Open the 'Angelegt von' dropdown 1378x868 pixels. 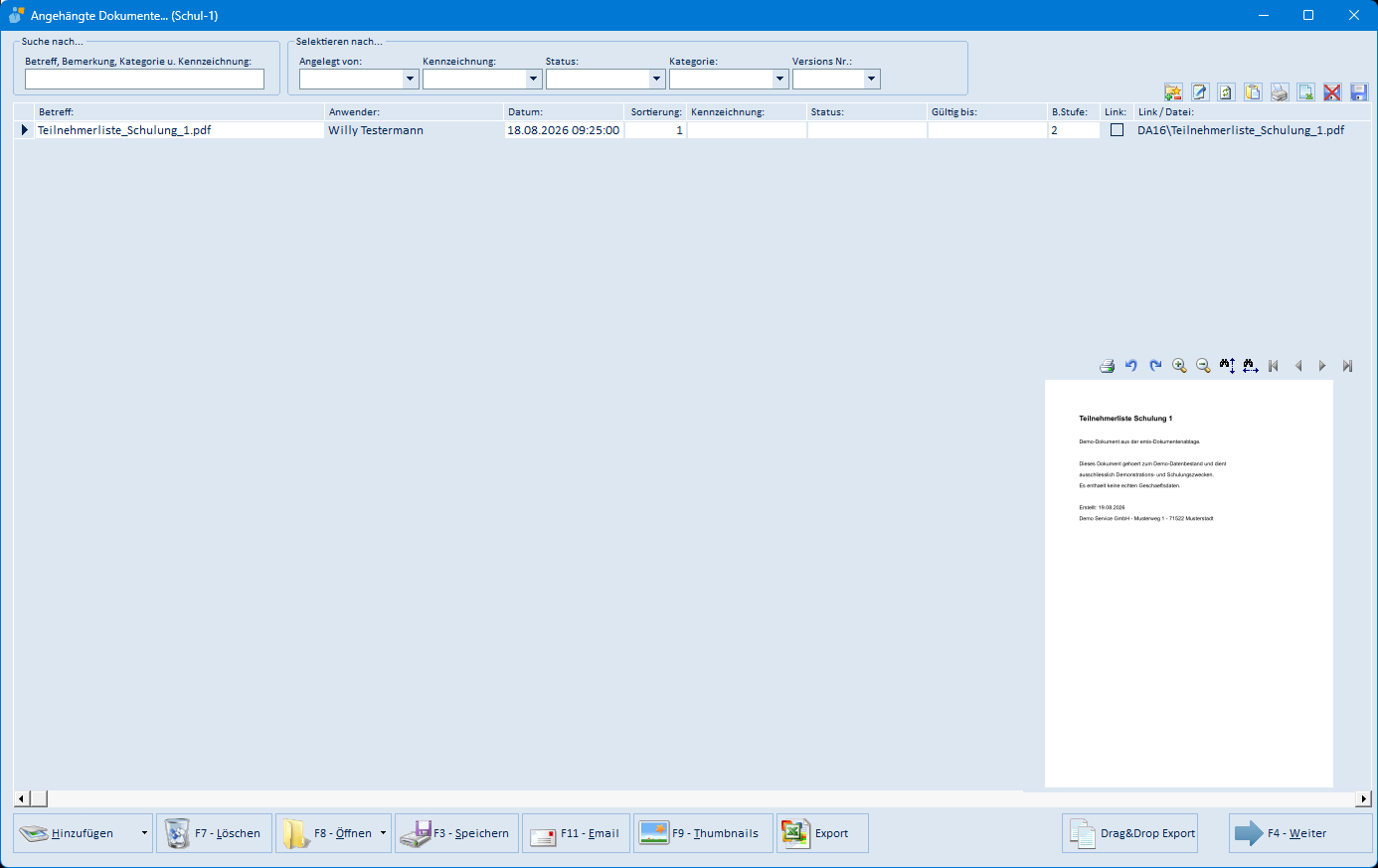[410, 79]
